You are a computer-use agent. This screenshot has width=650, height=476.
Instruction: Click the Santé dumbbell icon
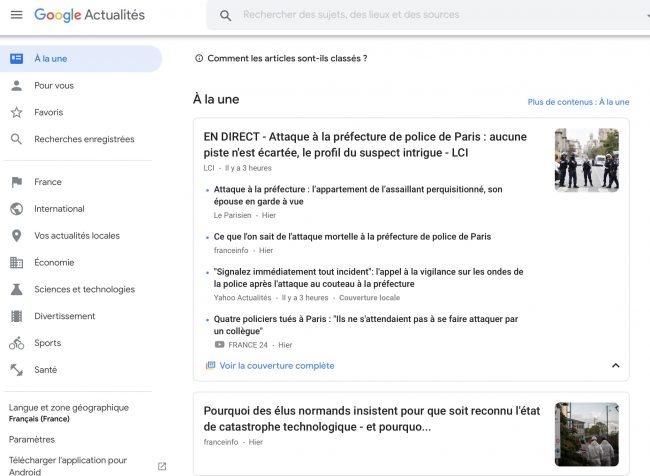16,370
